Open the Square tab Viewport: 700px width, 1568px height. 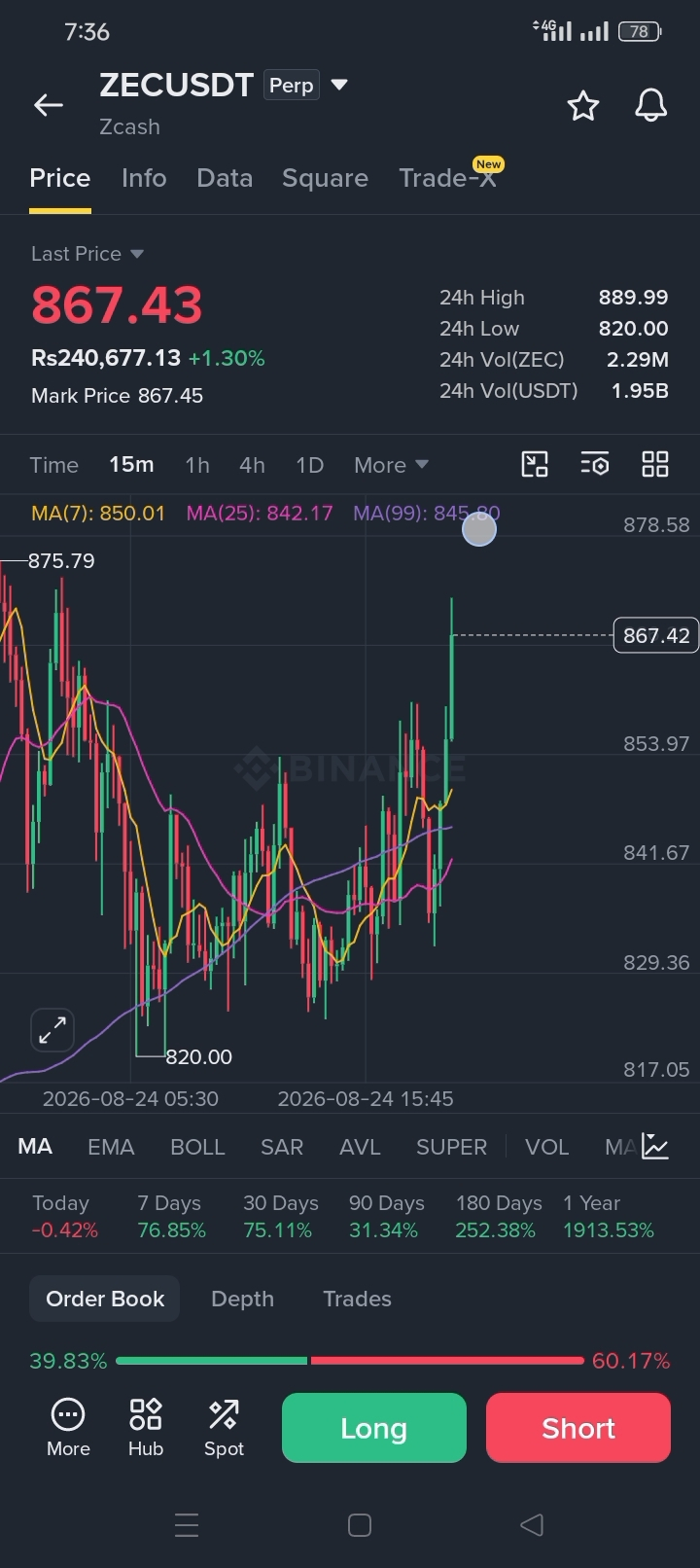[325, 178]
